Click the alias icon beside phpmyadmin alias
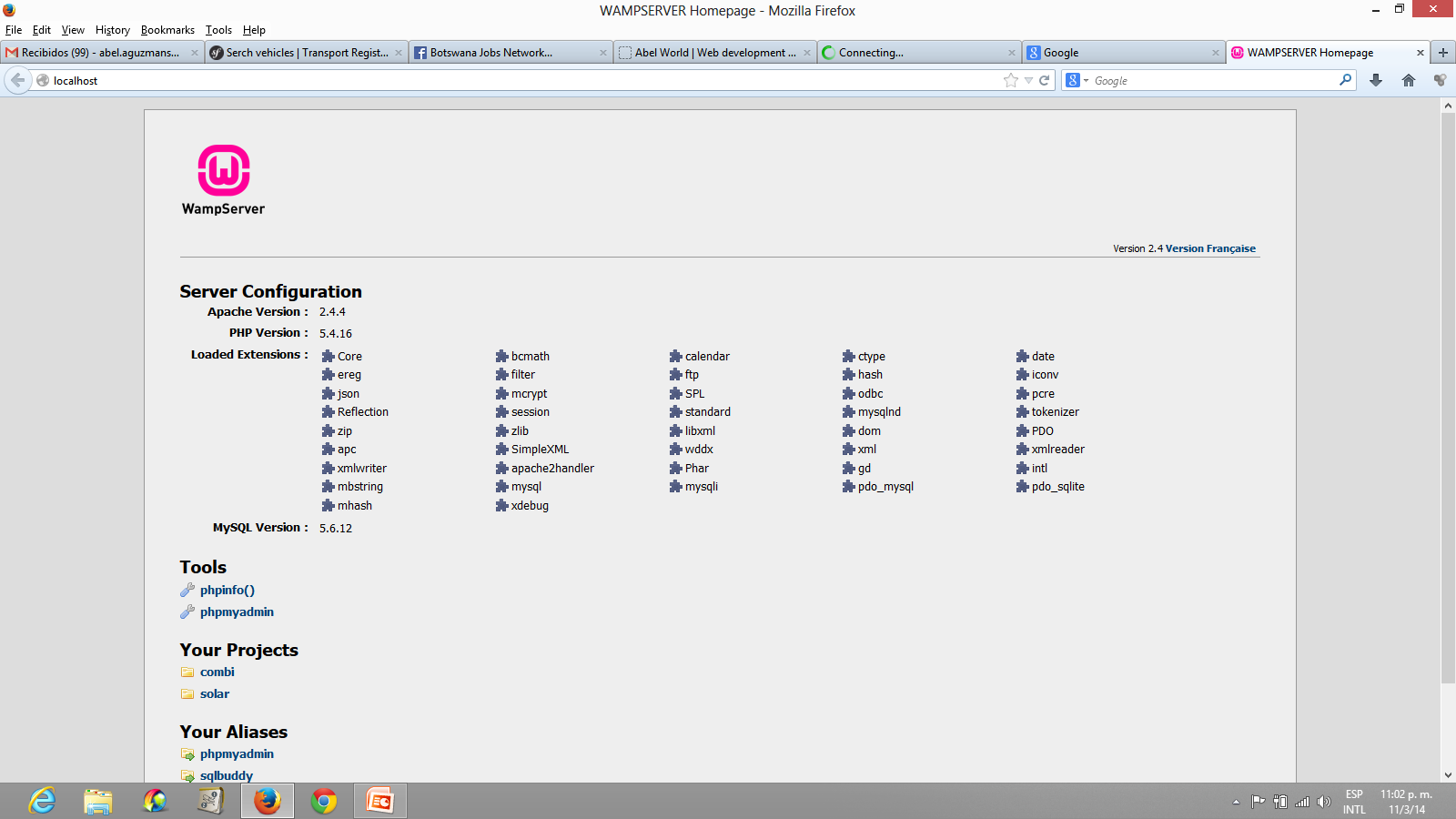 (187, 753)
